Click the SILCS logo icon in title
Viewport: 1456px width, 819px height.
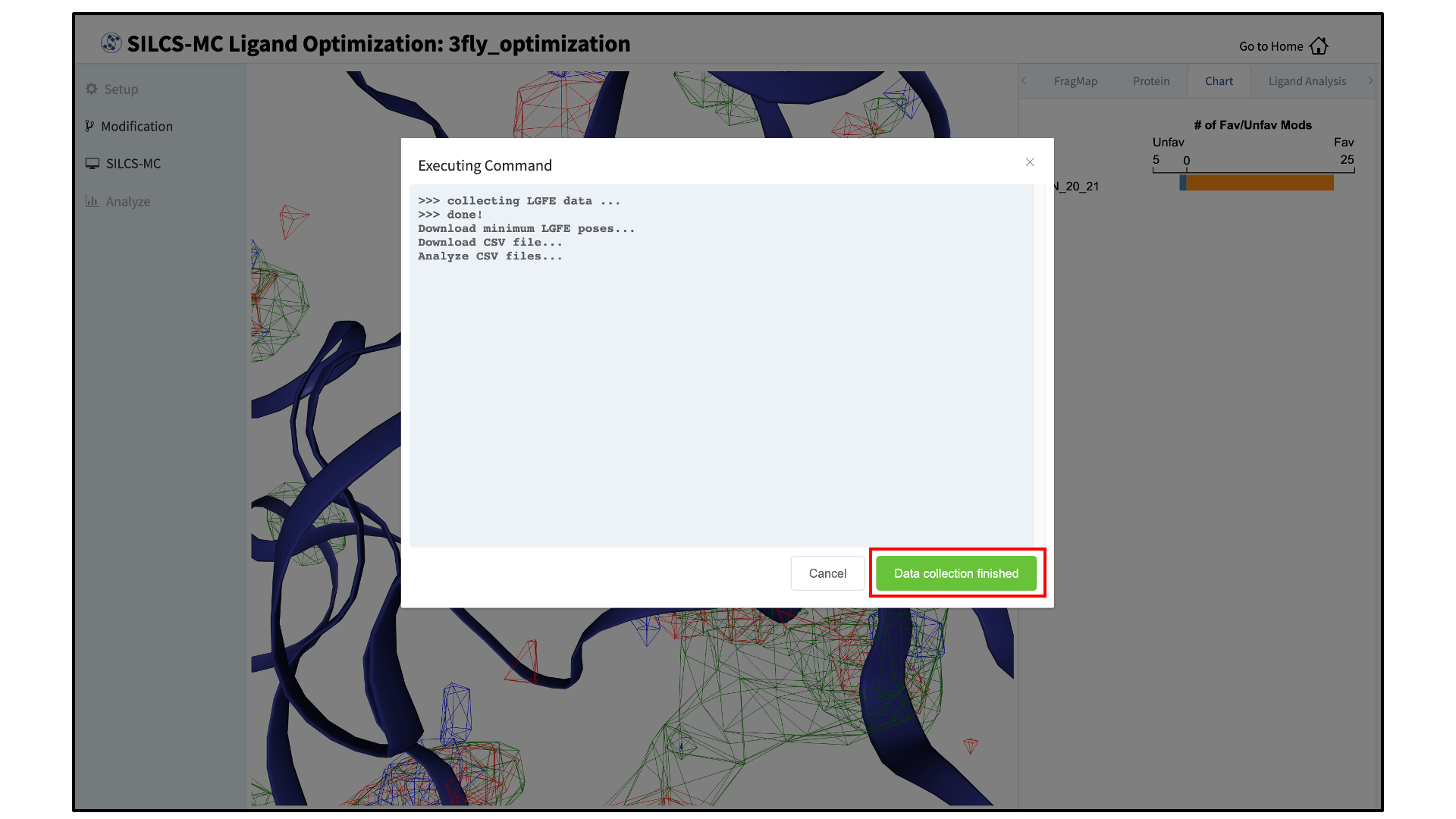point(111,43)
